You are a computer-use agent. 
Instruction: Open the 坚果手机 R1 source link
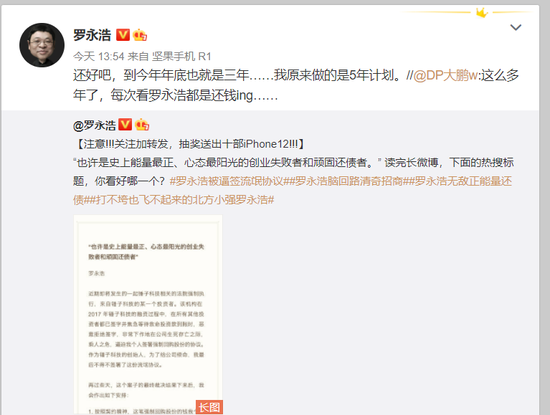coord(181,56)
